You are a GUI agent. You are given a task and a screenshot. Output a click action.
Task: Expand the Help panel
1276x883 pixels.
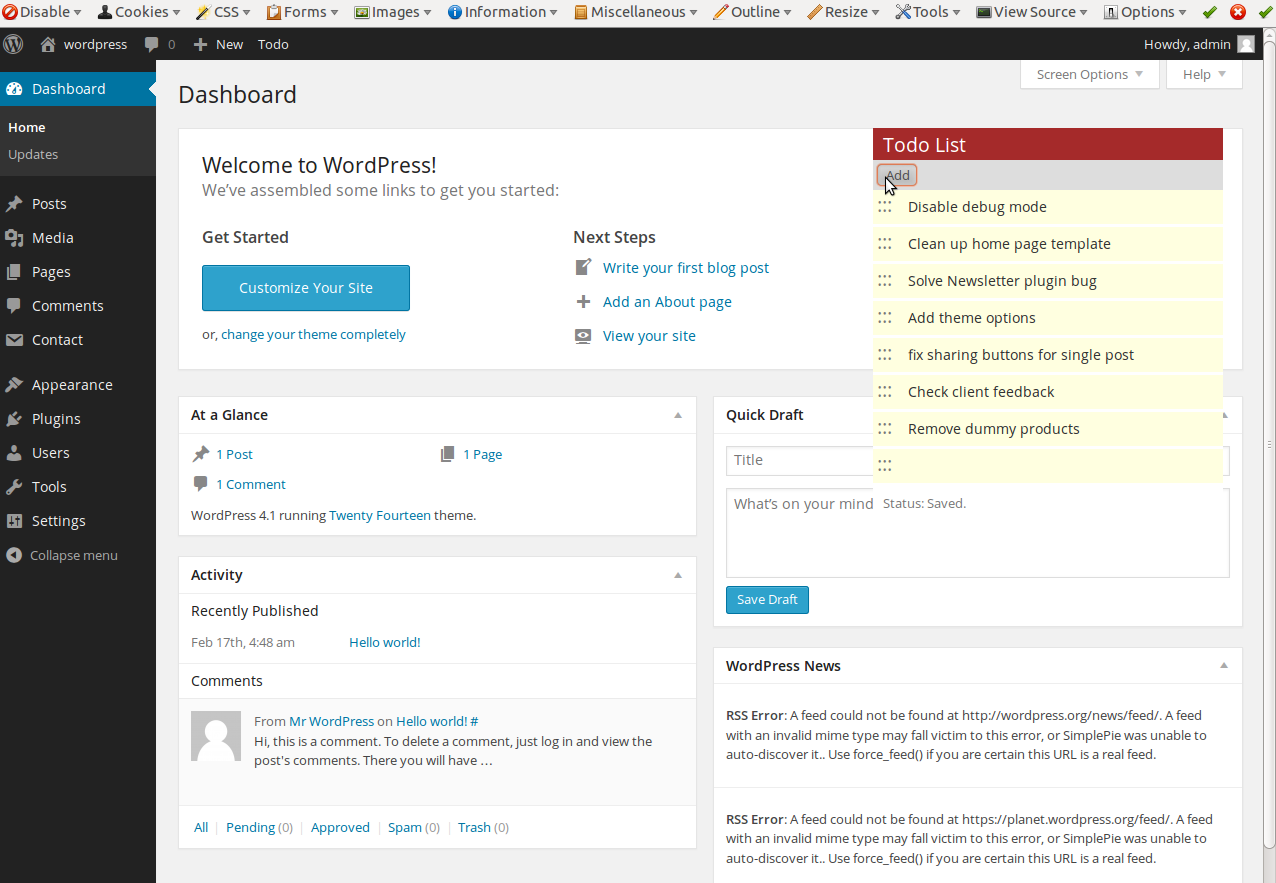tap(1204, 74)
